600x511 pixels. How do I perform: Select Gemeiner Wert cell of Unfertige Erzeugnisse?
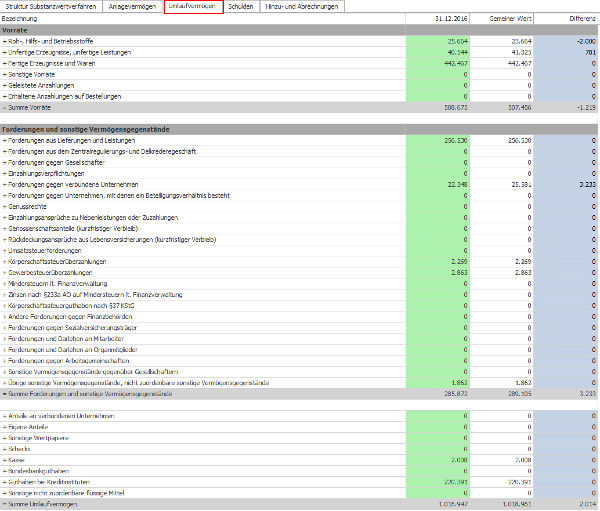pyautogui.click(x=502, y=52)
